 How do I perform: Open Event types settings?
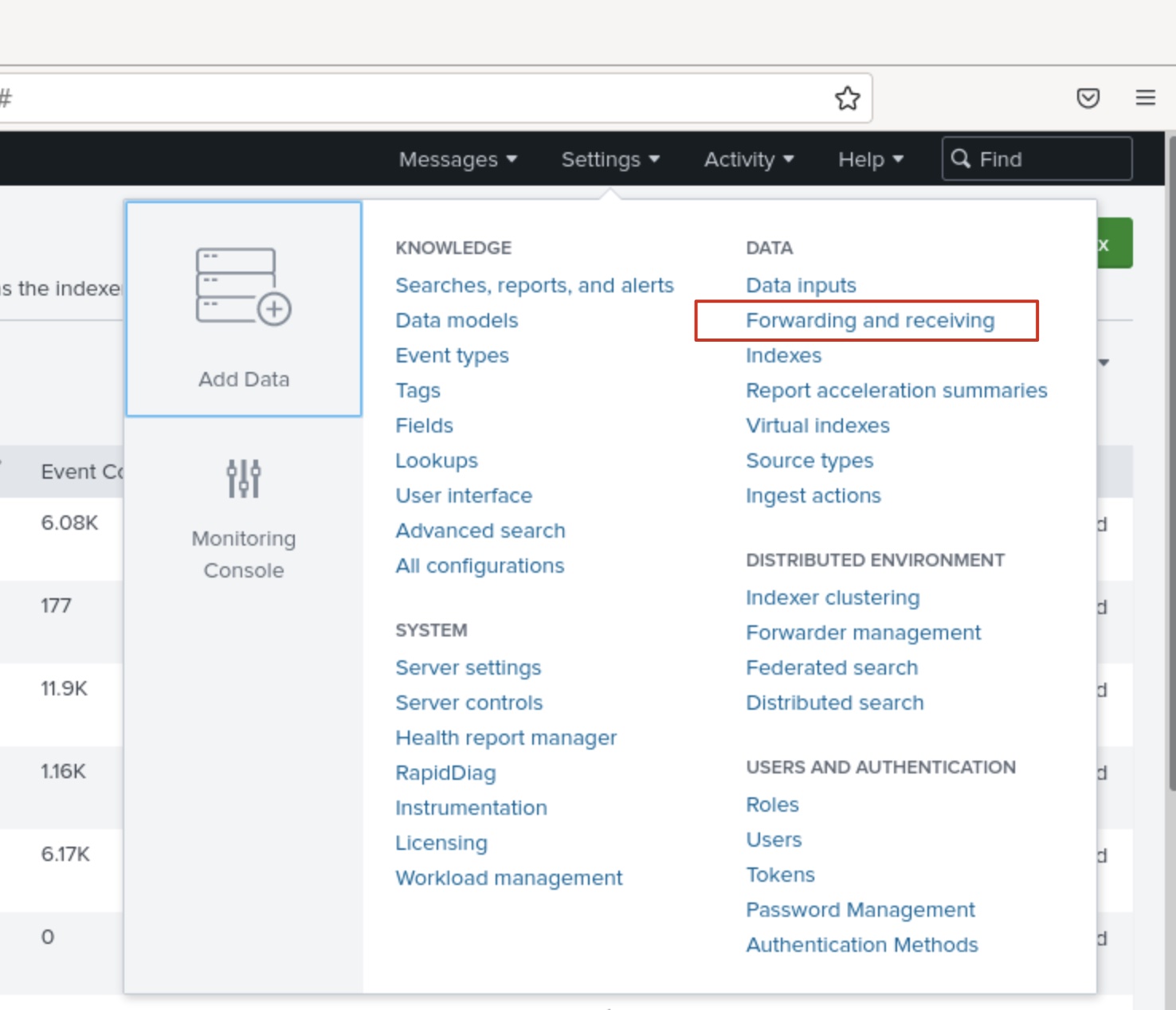(452, 355)
